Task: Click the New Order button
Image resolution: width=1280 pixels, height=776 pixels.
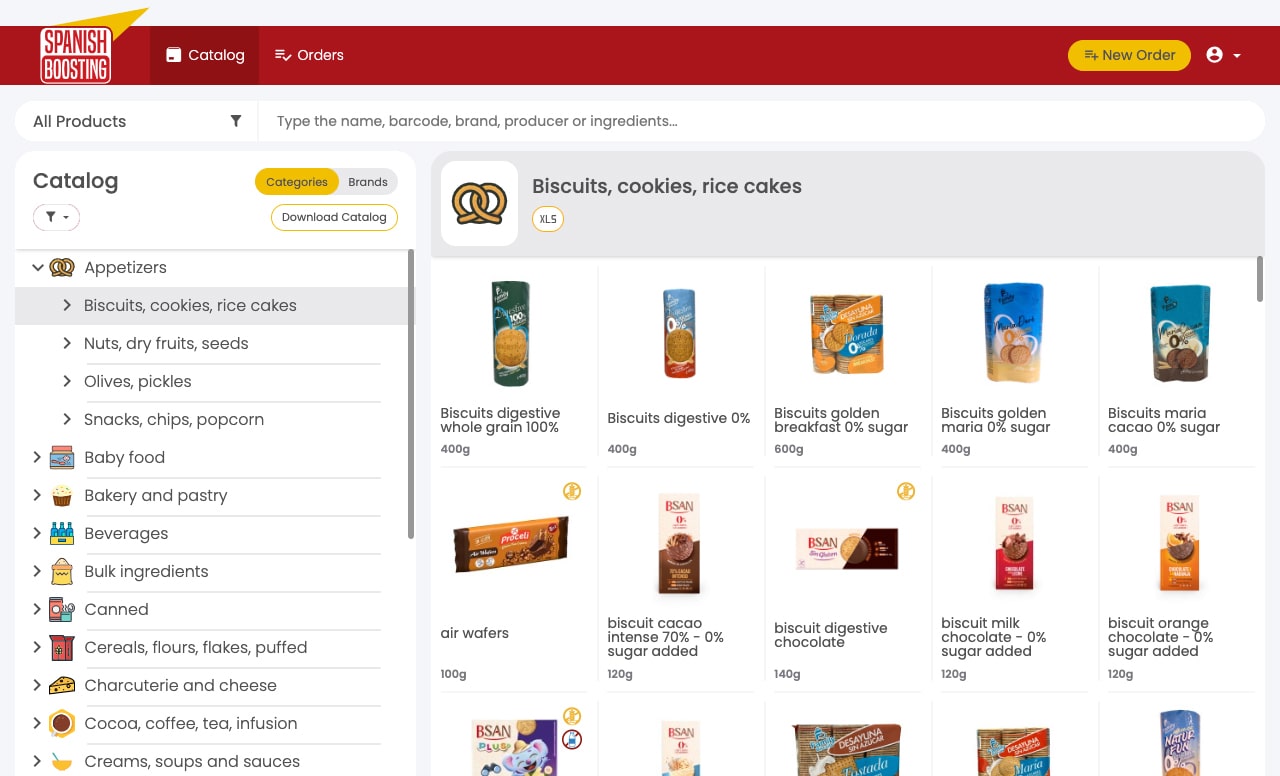Action: pos(1129,55)
